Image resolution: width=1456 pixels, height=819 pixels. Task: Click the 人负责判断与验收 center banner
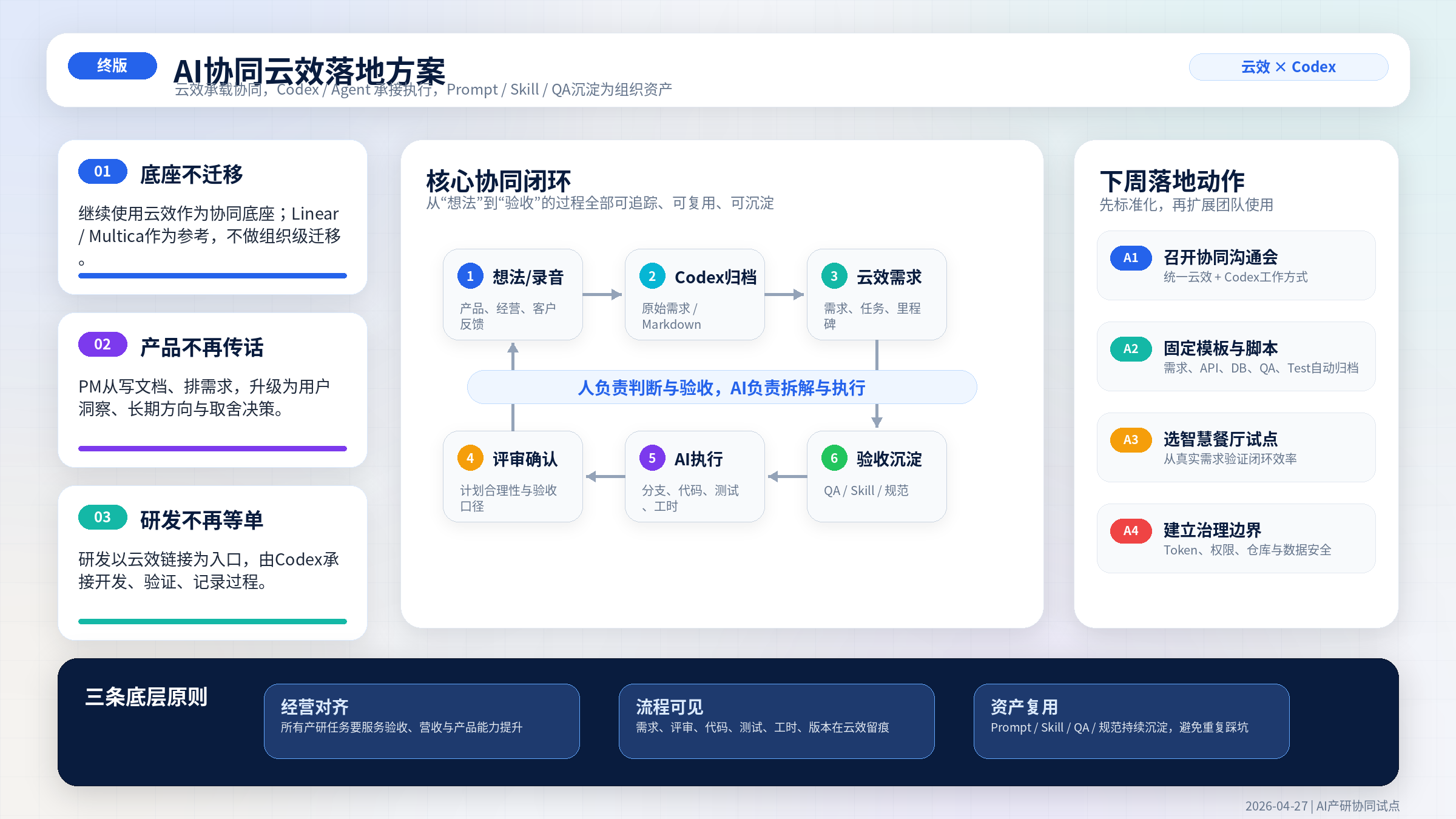point(722,387)
